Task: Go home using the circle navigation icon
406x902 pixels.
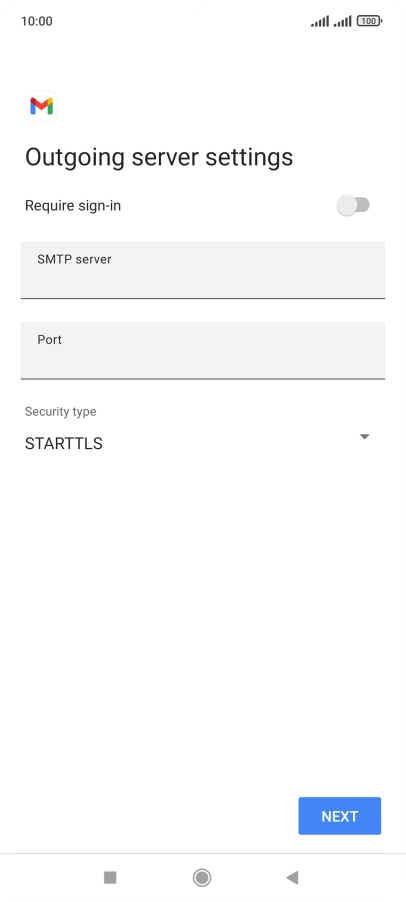Action: click(202, 877)
